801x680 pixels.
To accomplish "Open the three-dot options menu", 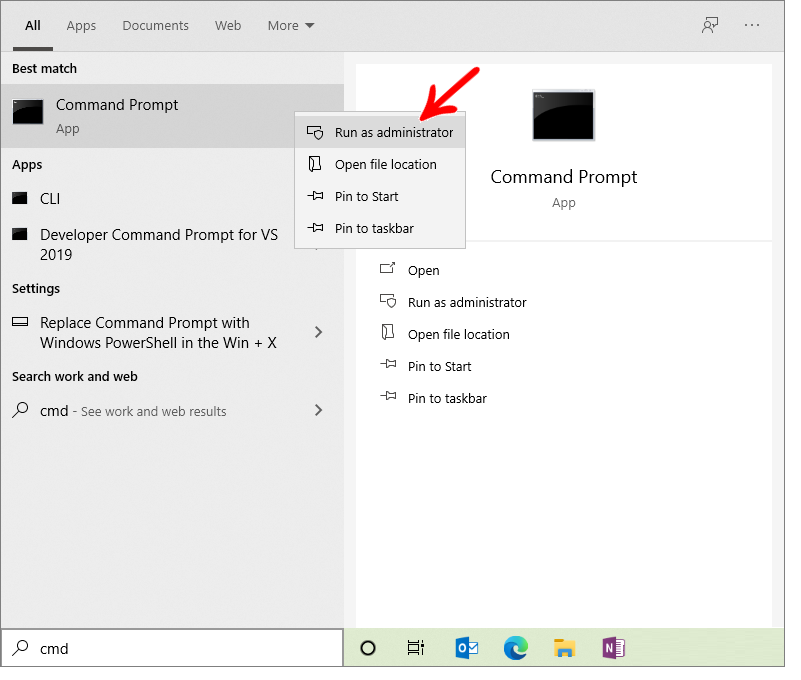I will (x=752, y=25).
